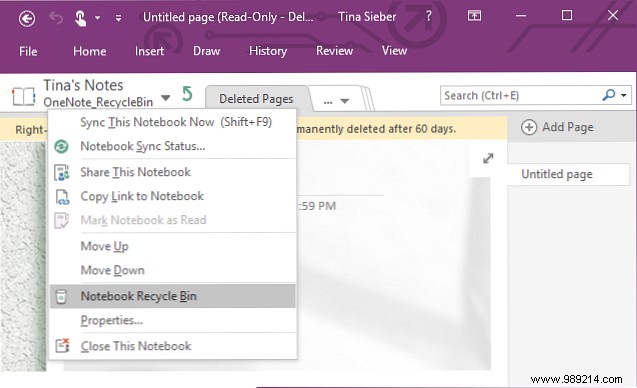Viewport: 637px width, 388px height.
Task: Select Untitled page in page list
Action: 569,174
